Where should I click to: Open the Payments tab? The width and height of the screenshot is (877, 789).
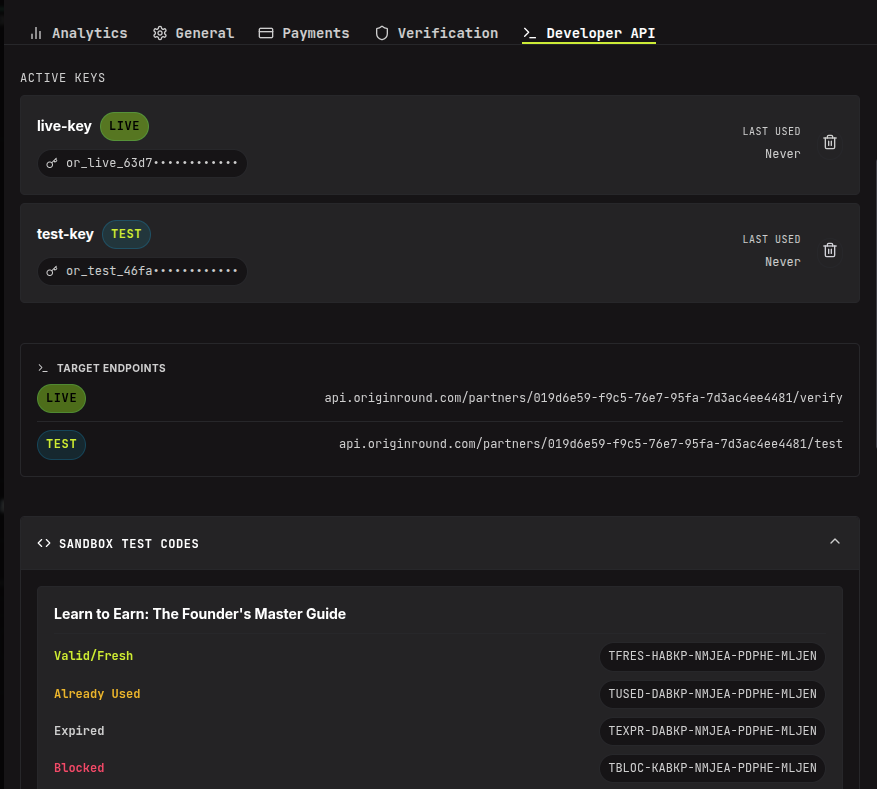304,33
